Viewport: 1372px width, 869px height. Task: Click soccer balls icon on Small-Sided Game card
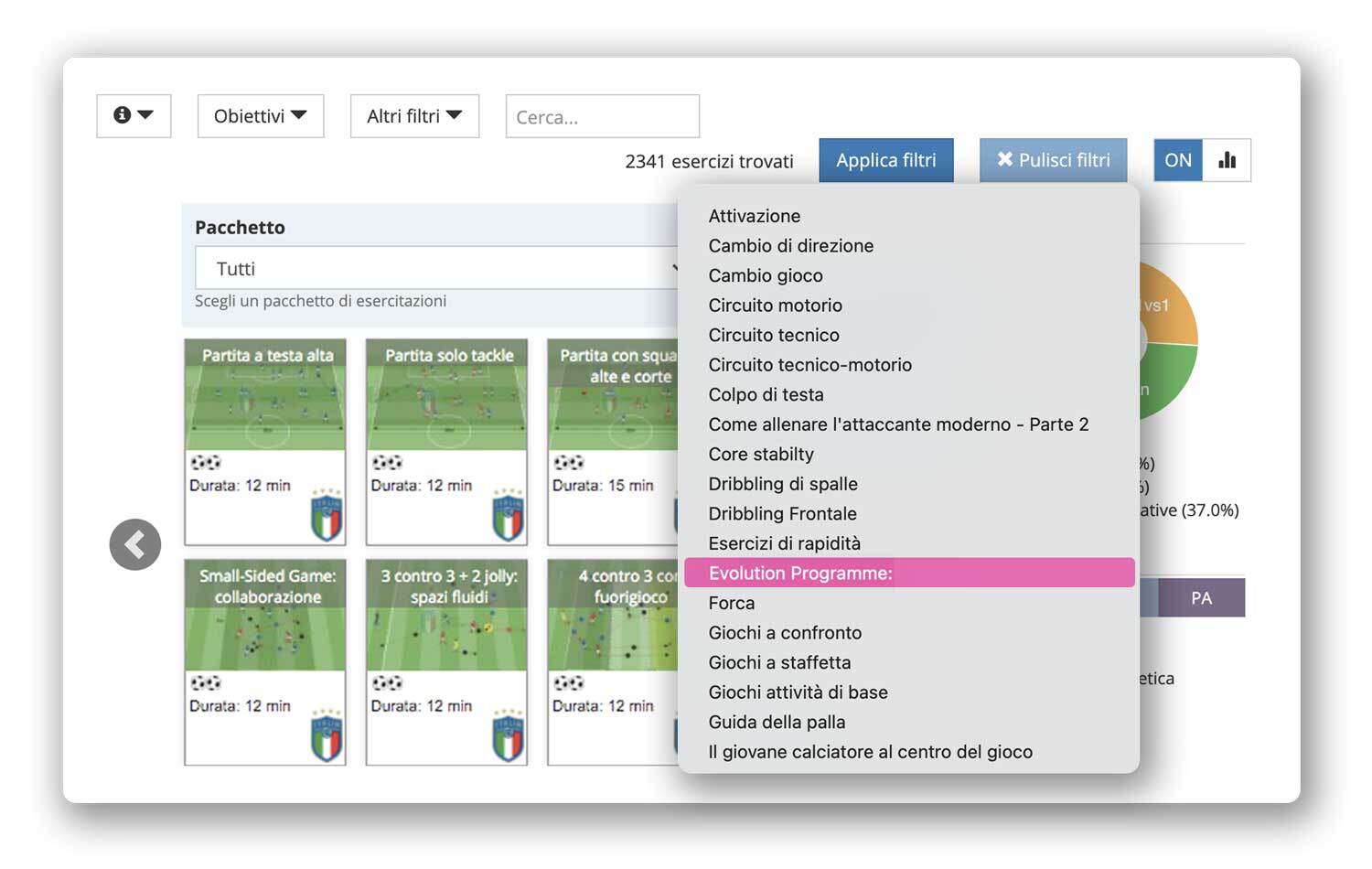pos(206,682)
